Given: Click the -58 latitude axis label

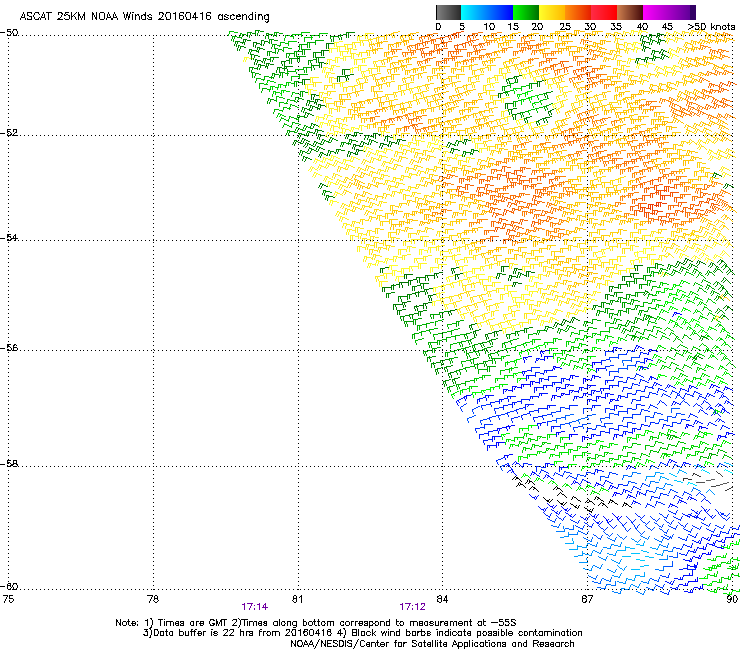Looking at the screenshot, I should click(9, 464).
